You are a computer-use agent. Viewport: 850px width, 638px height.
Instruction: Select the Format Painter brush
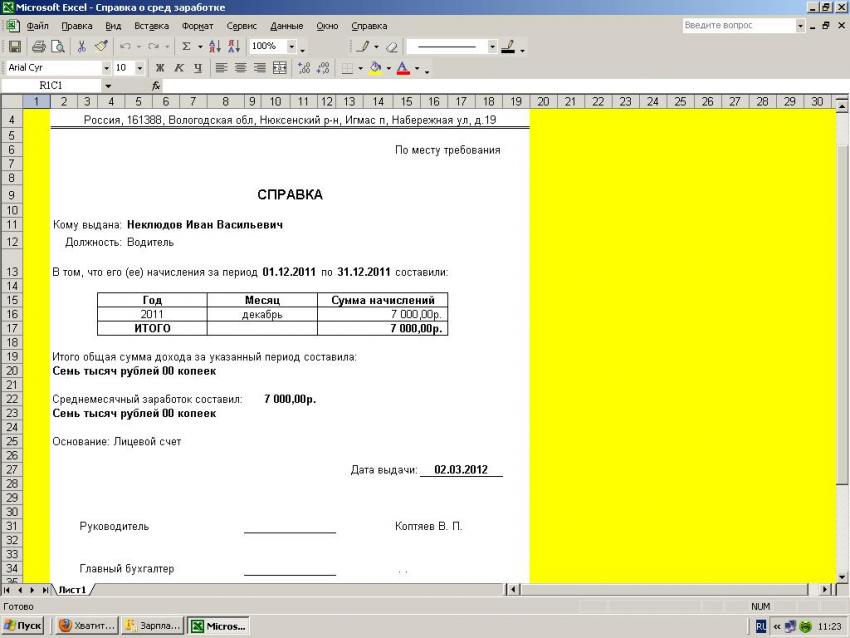pyautogui.click(x=100, y=47)
